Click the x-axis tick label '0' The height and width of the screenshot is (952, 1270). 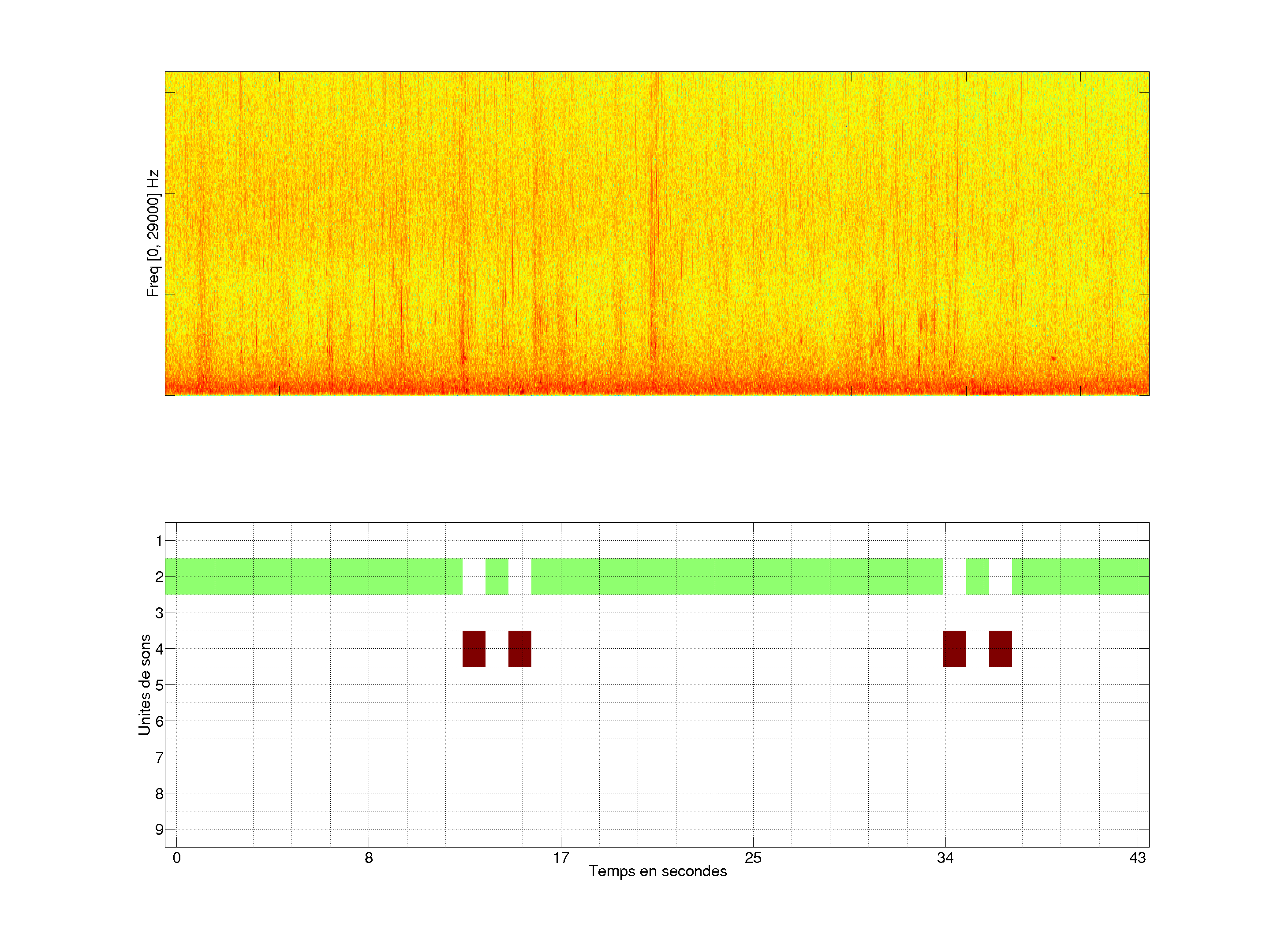pos(177,858)
